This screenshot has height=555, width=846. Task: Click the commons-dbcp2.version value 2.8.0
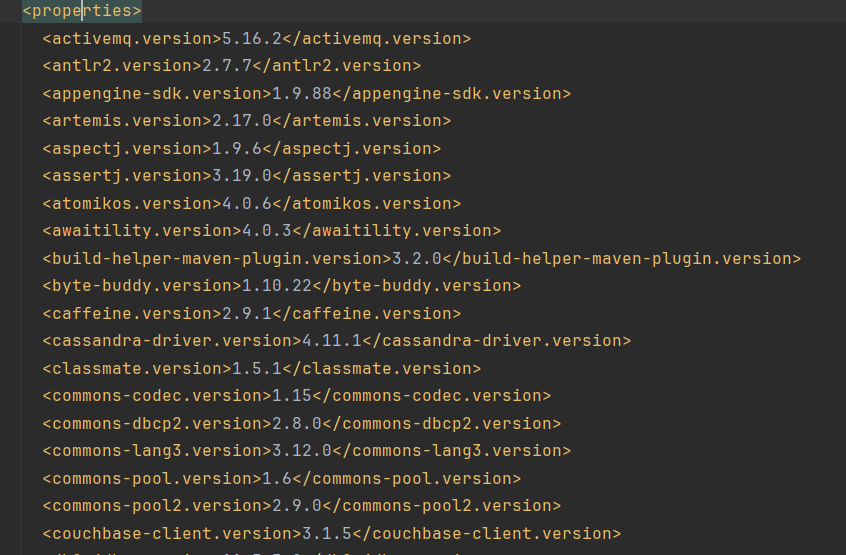(297, 424)
